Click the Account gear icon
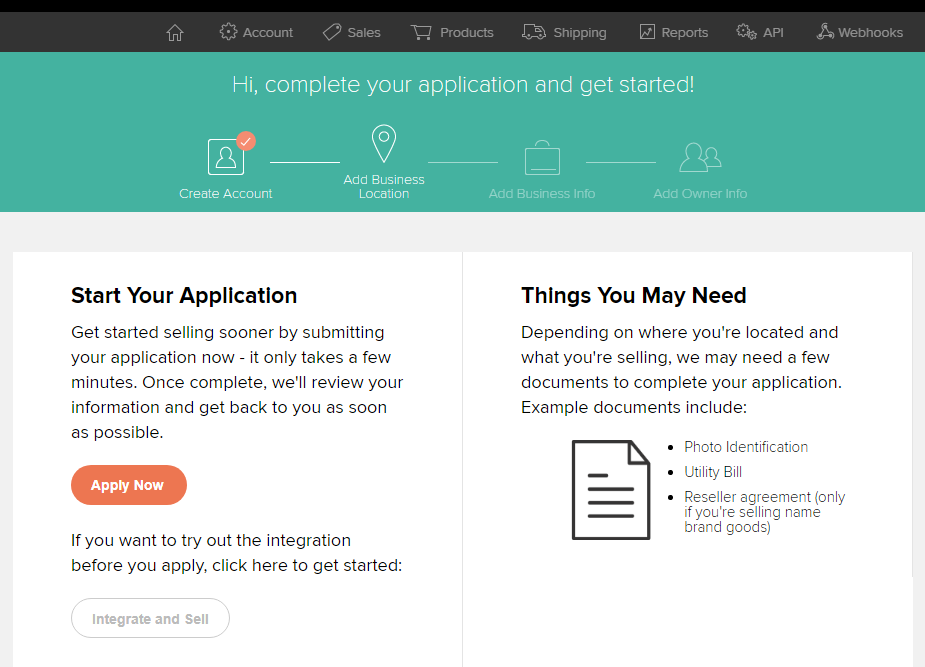This screenshot has width=925, height=667. 228,32
